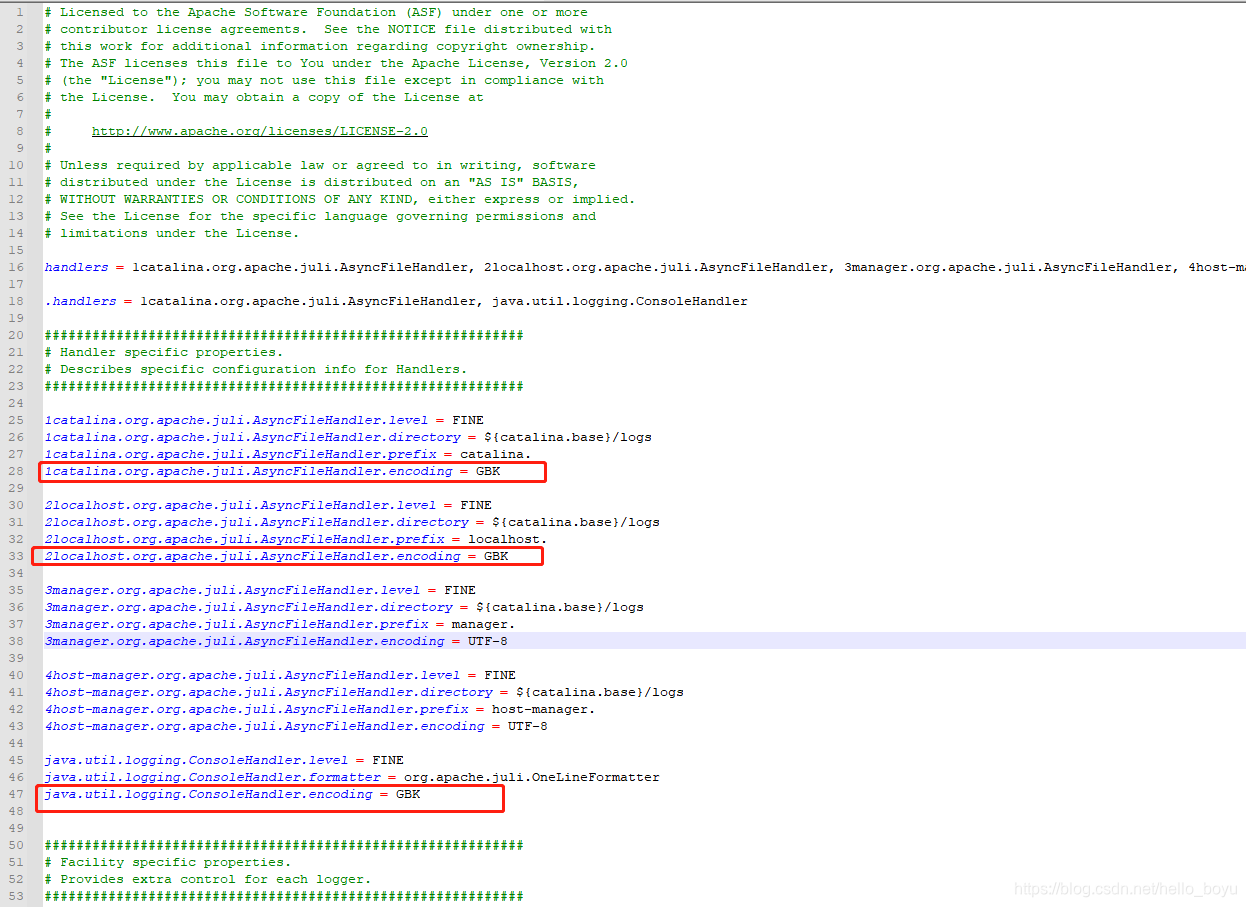Click the '# Licensed to the Apache Software Foundation' comment
Viewport: 1246px width, 907px height.
[x=316, y=12]
